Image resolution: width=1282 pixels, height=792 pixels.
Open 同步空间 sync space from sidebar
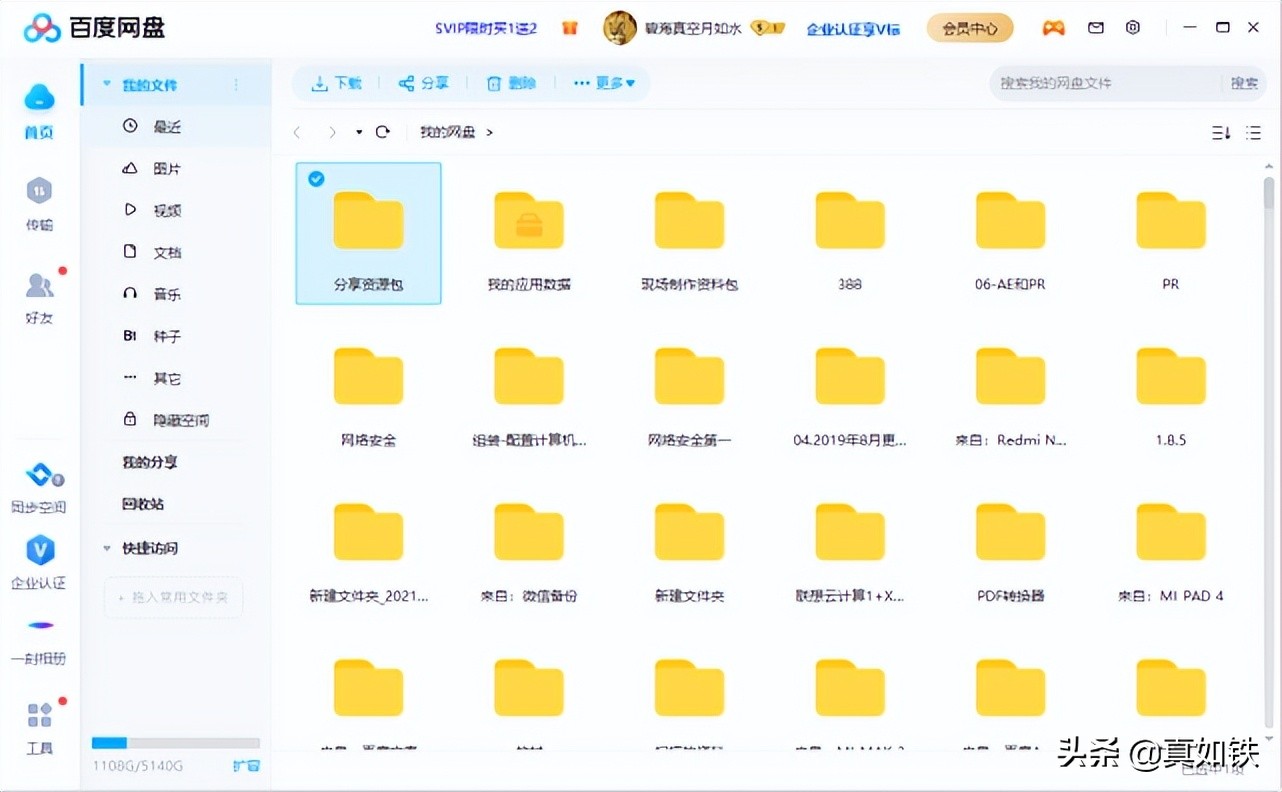(x=38, y=488)
